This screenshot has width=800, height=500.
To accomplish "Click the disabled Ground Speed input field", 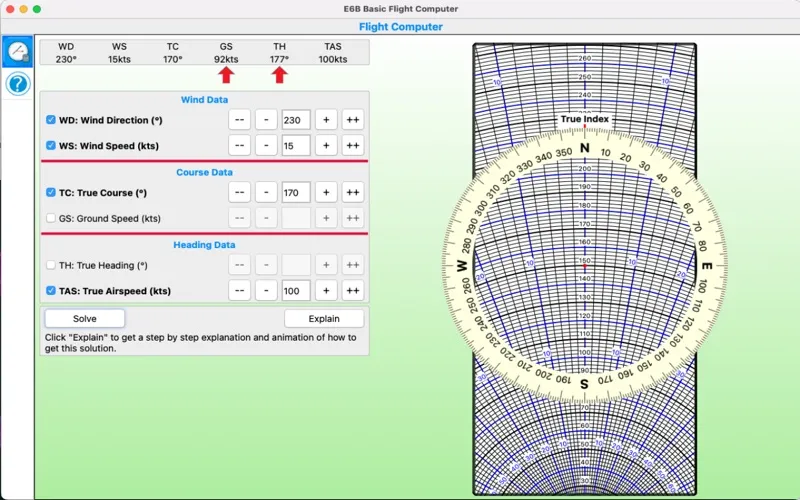I will [296, 218].
